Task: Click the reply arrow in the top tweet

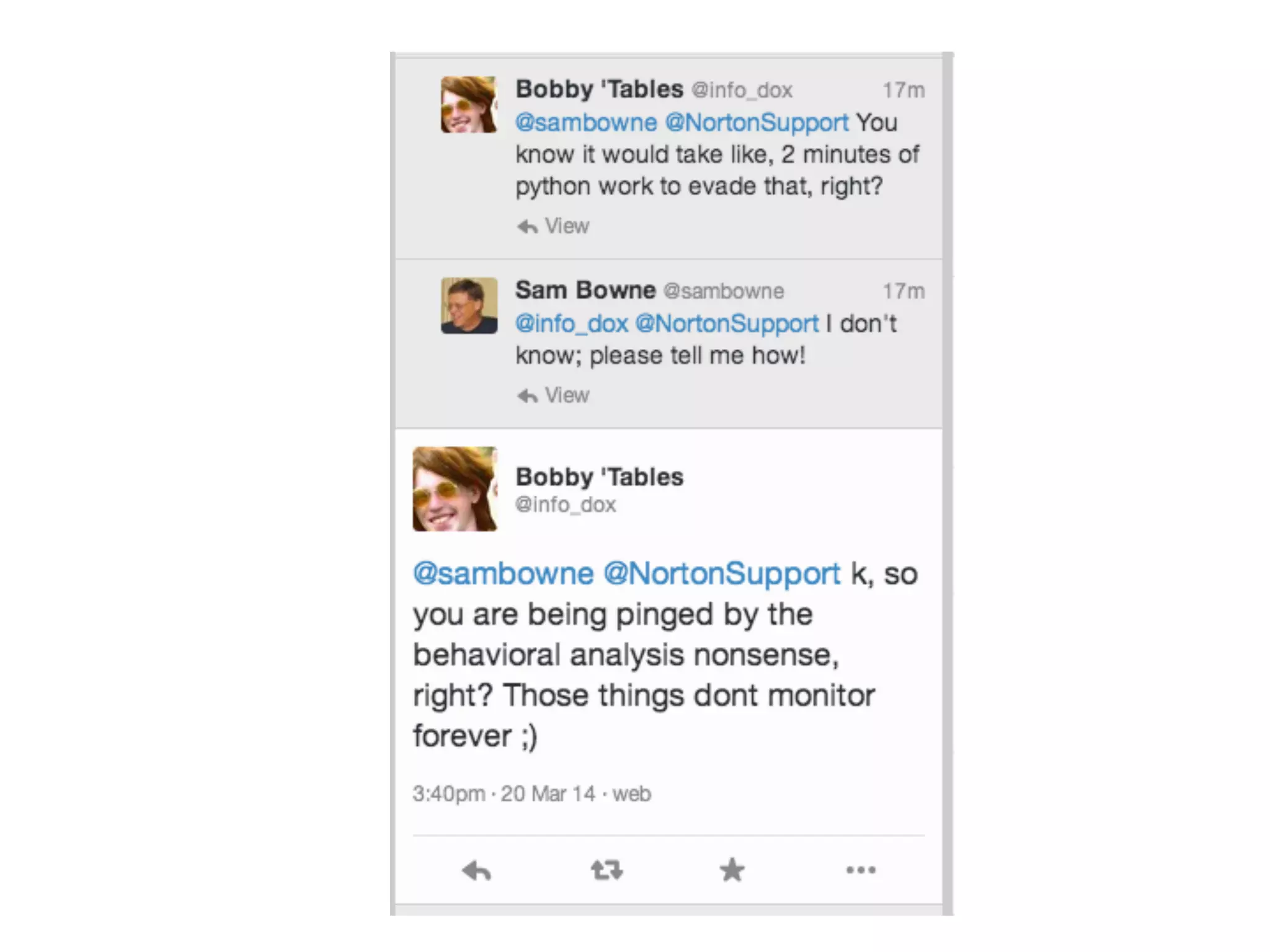Action: tap(527, 226)
